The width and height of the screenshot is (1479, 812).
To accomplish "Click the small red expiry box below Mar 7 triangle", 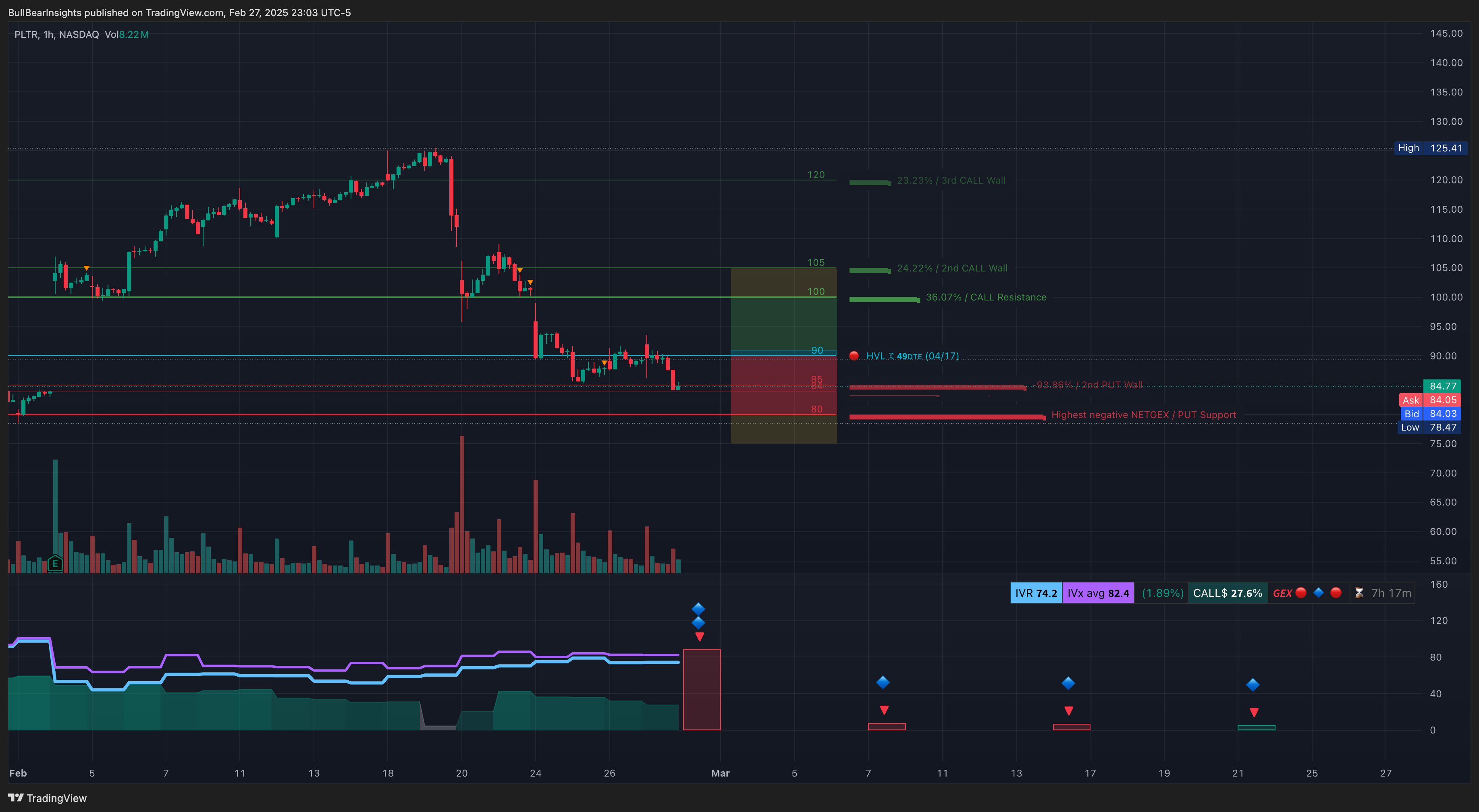I will [x=887, y=727].
